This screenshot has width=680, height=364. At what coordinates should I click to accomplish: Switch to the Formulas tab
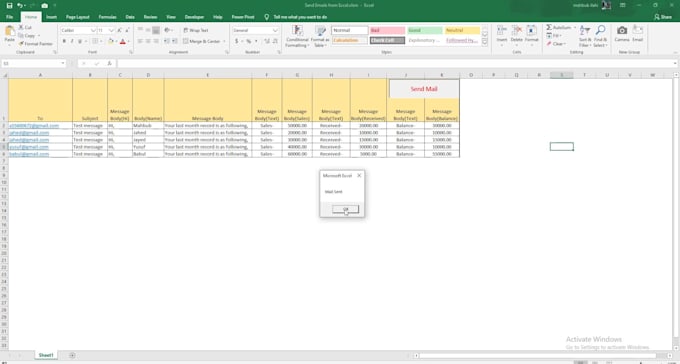click(x=108, y=17)
